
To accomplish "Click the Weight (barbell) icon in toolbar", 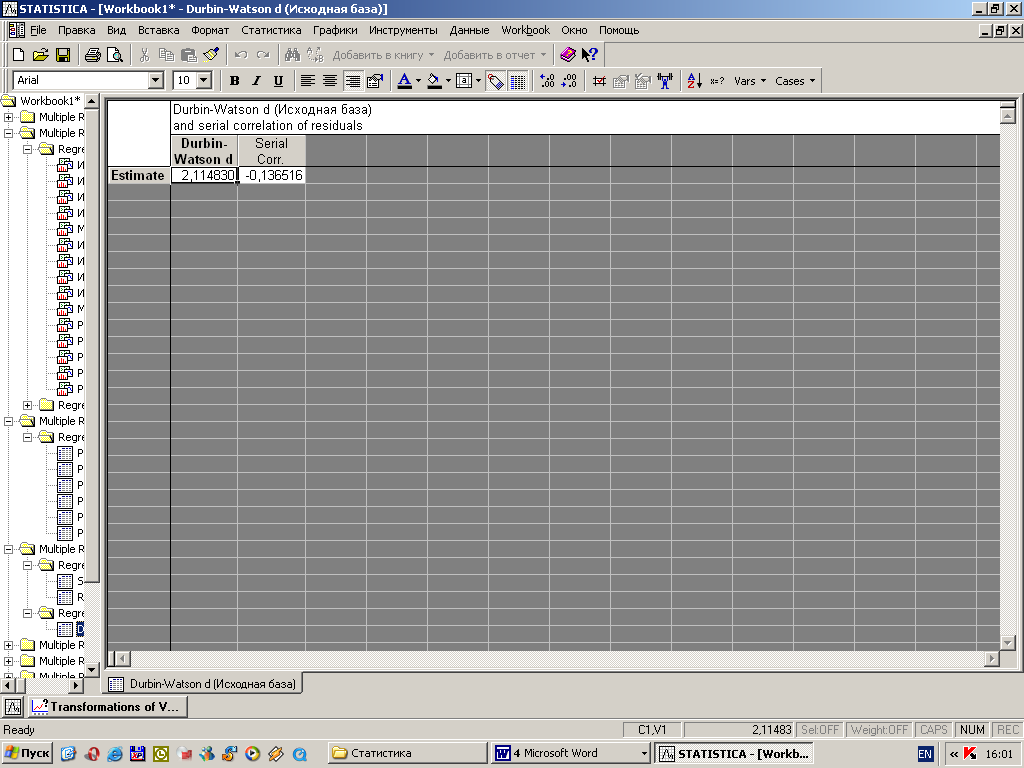I will [665, 81].
